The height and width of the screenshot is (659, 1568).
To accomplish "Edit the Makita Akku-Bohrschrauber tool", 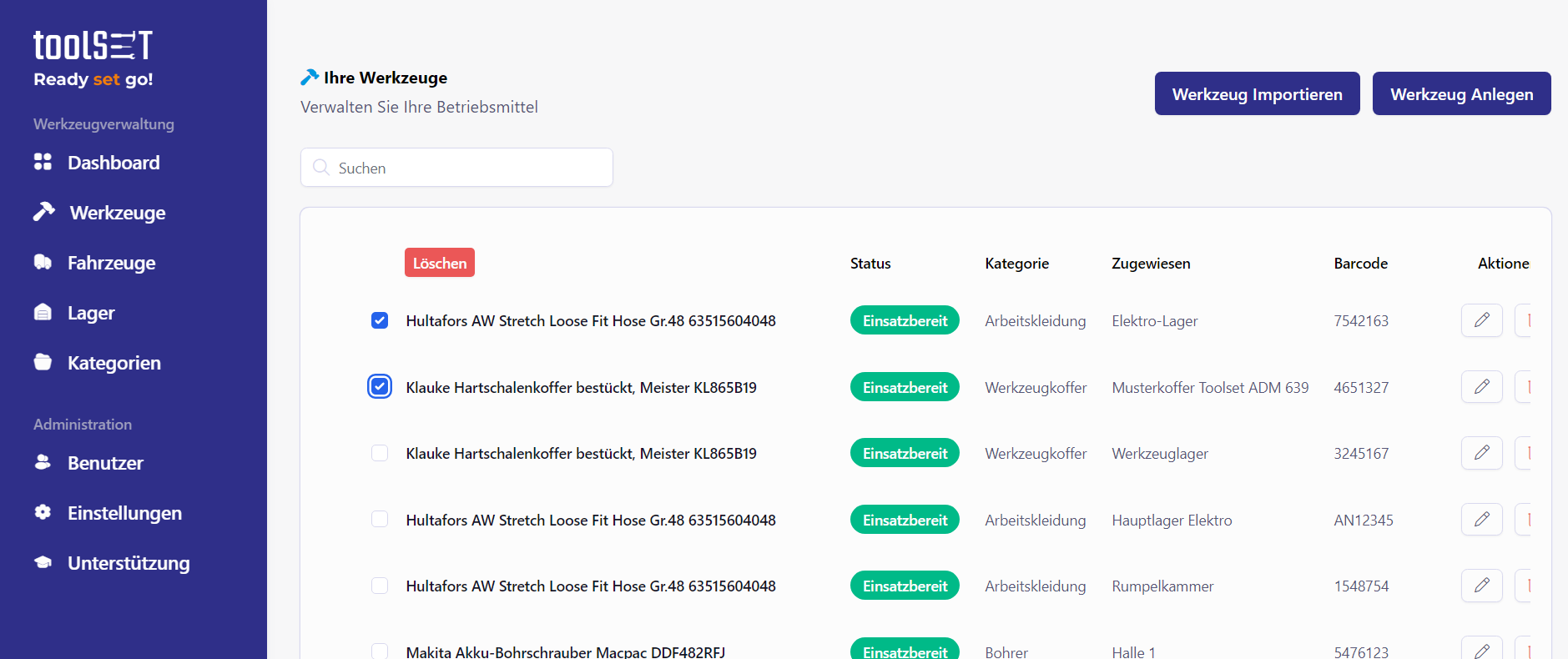I will pyautogui.click(x=1482, y=648).
